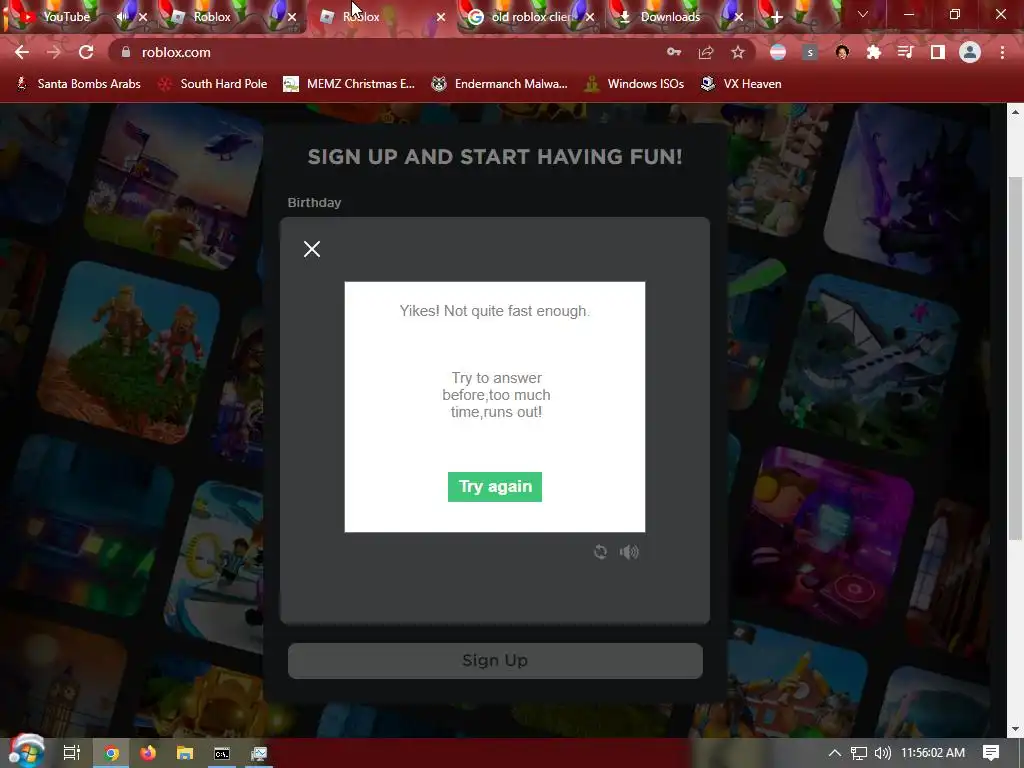The width and height of the screenshot is (1024, 768).
Task: Open the notification center icon
Action: (x=991, y=753)
